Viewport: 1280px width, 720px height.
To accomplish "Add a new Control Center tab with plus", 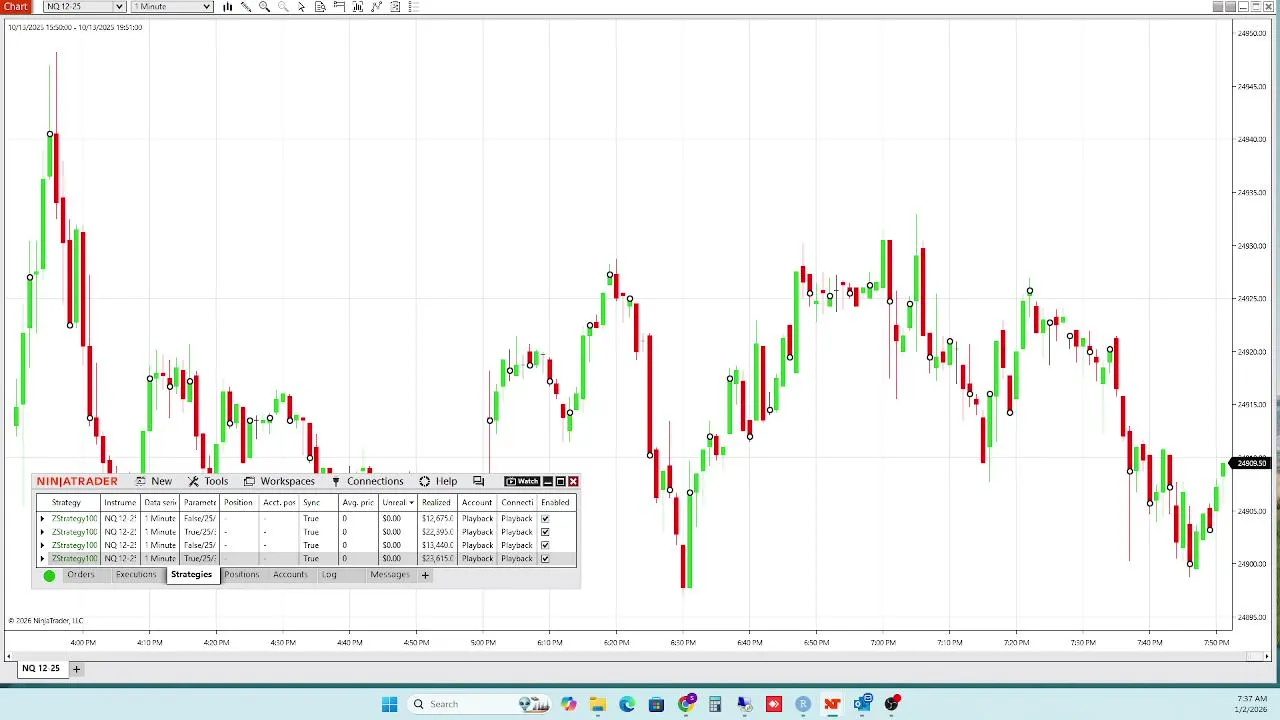I will tap(425, 575).
